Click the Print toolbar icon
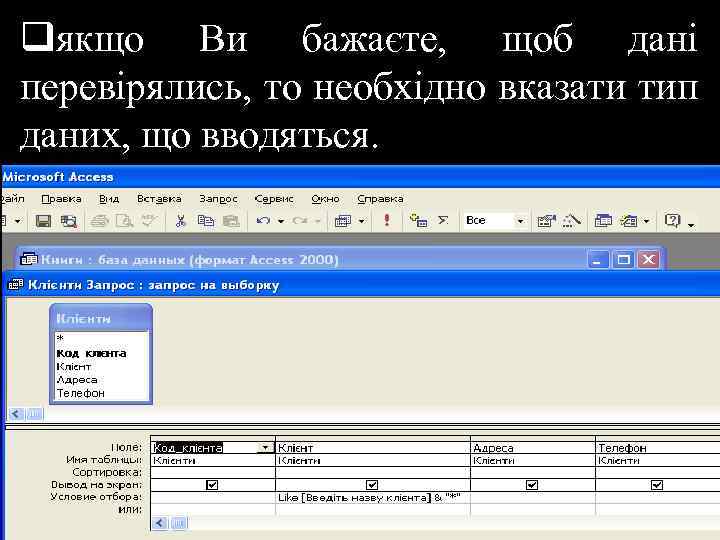 (99, 221)
